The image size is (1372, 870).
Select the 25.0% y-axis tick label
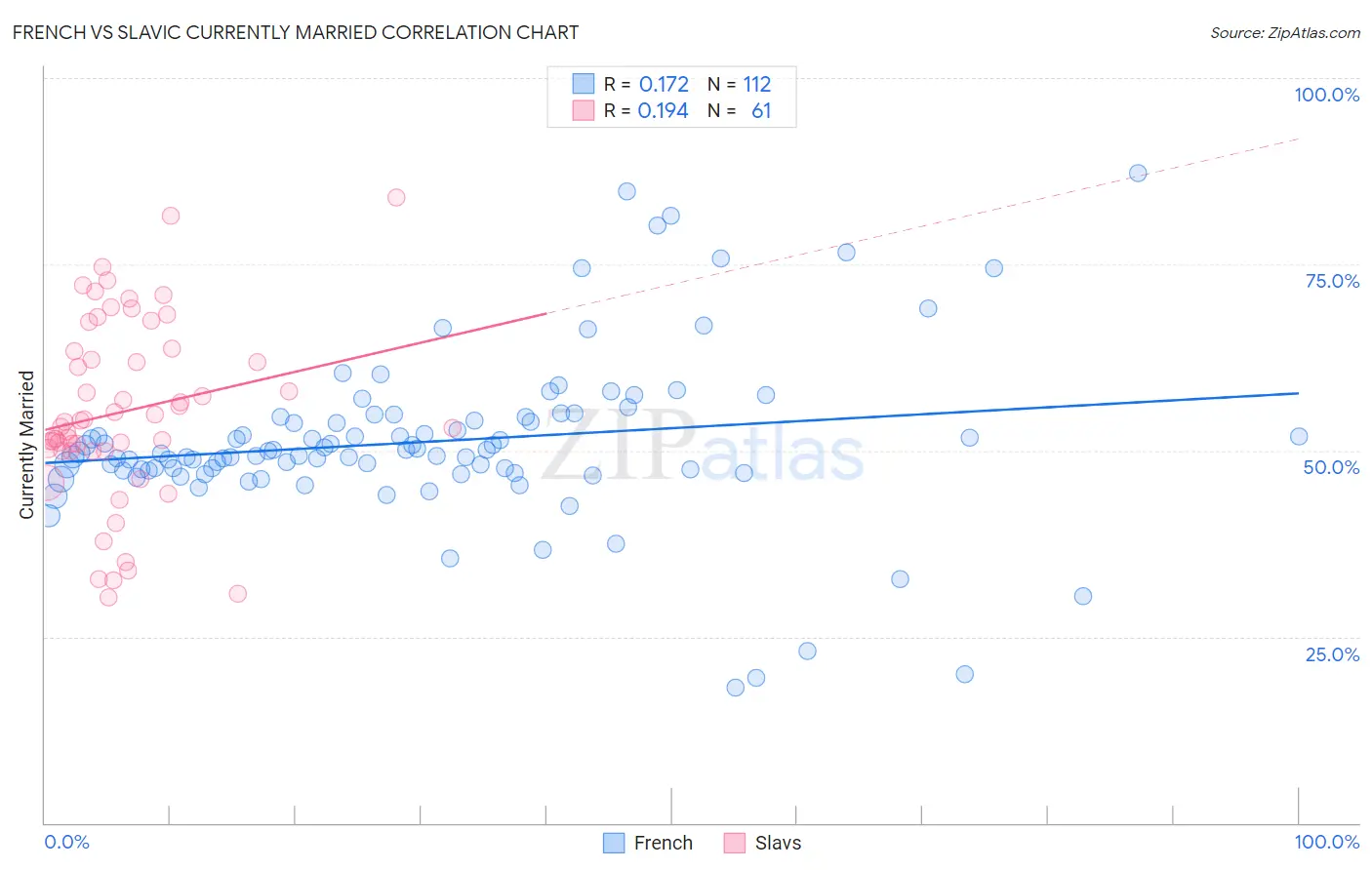(x=1332, y=654)
